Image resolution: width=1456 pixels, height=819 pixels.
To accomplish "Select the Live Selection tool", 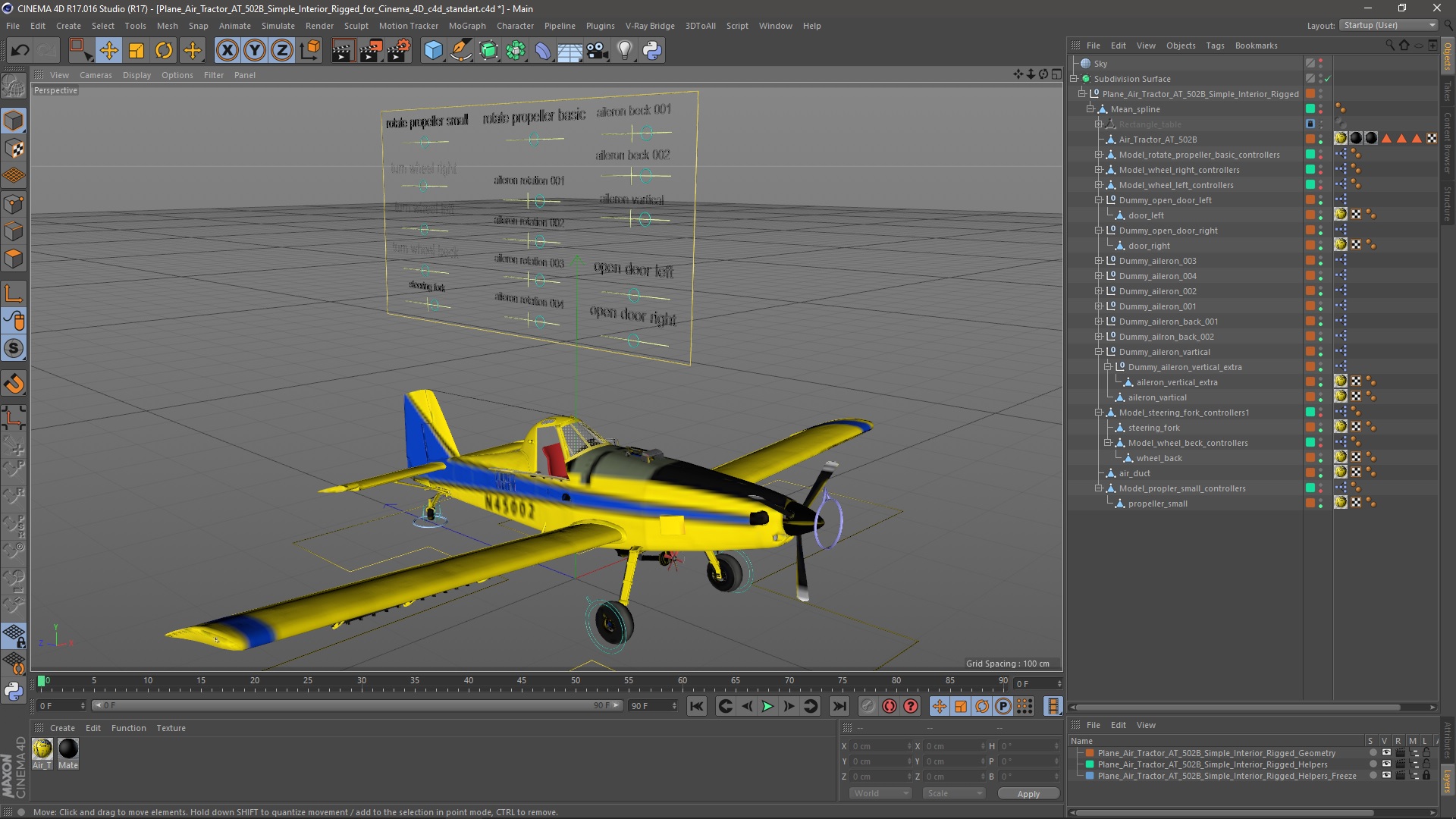I will click(x=80, y=51).
